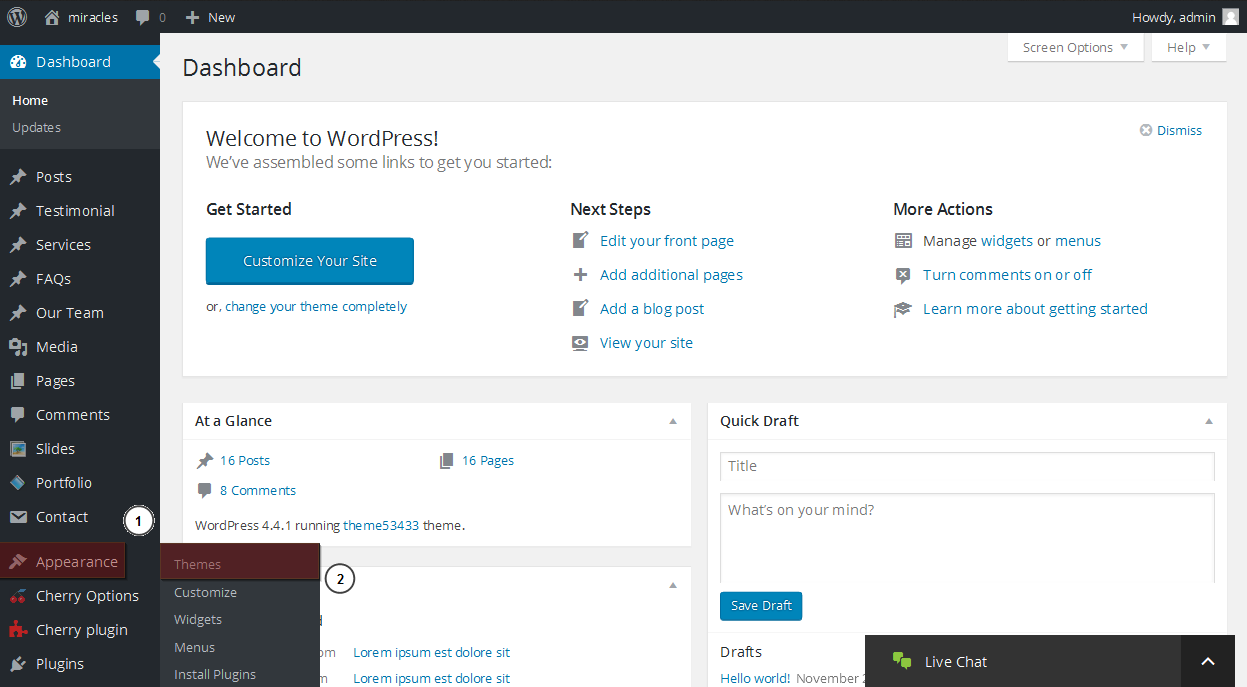Open Learn more about getting started link
1247x687 pixels.
(x=1035, y=309)
